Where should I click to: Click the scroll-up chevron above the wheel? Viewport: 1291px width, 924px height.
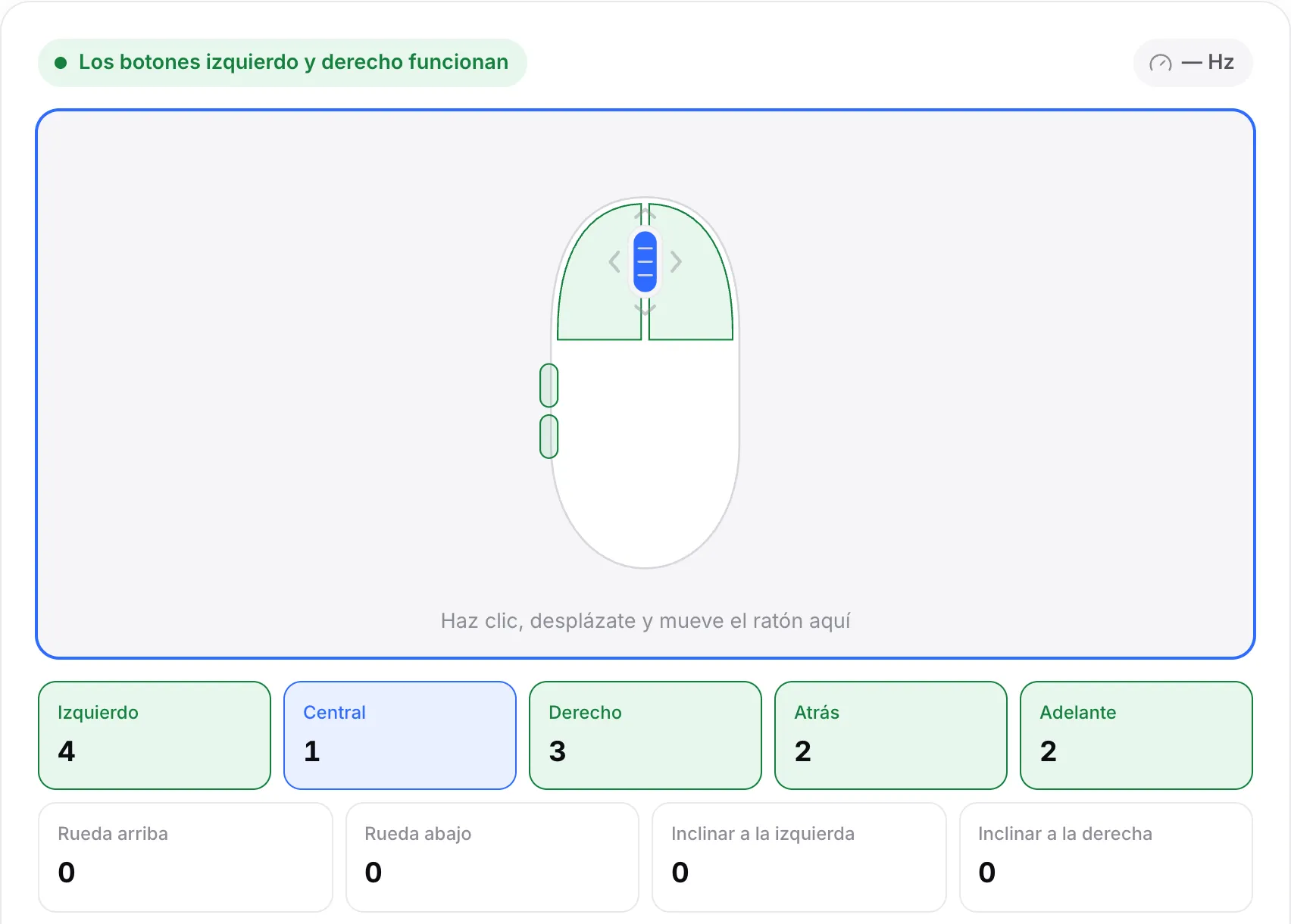(x=645, y=215)
